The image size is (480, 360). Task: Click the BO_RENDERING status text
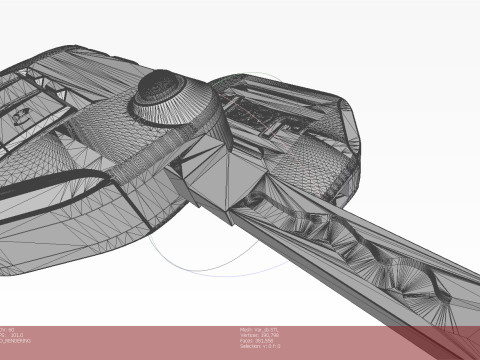(x=15, y=341)
